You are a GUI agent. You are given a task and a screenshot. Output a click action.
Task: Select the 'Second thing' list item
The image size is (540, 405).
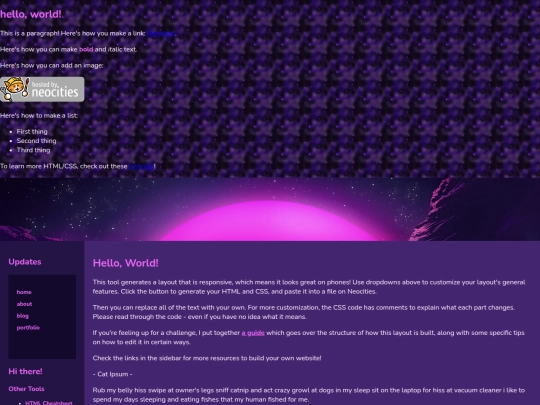coord(37,141)
